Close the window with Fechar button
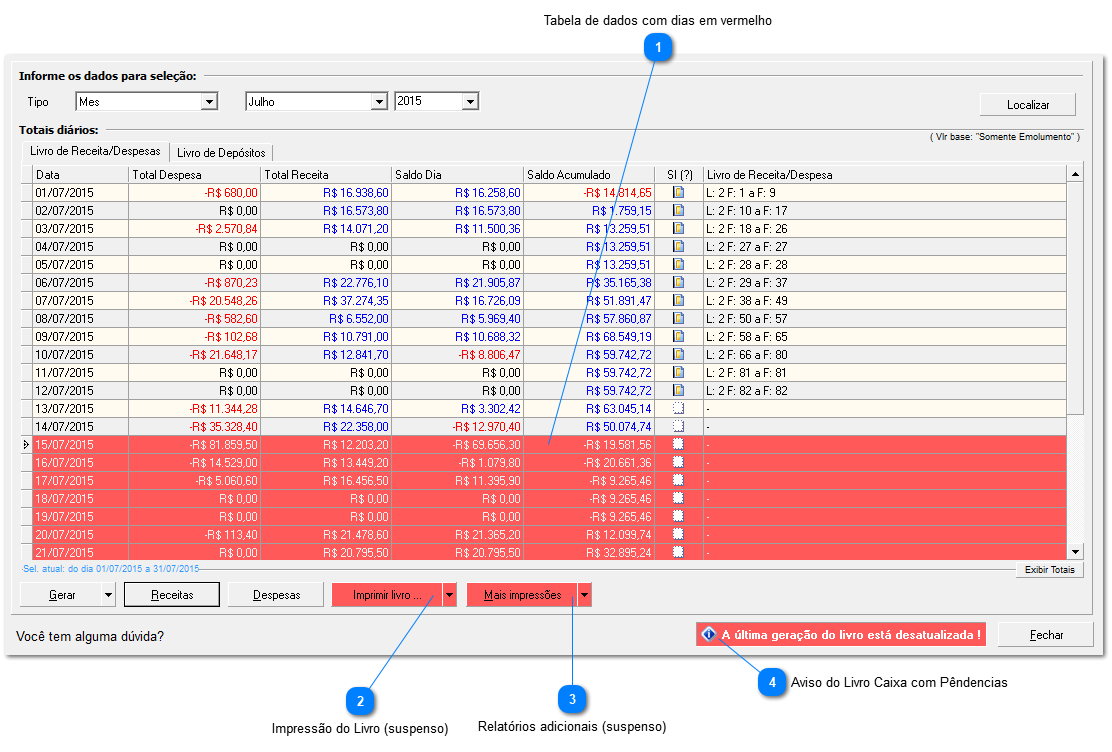 [1046, 635]
